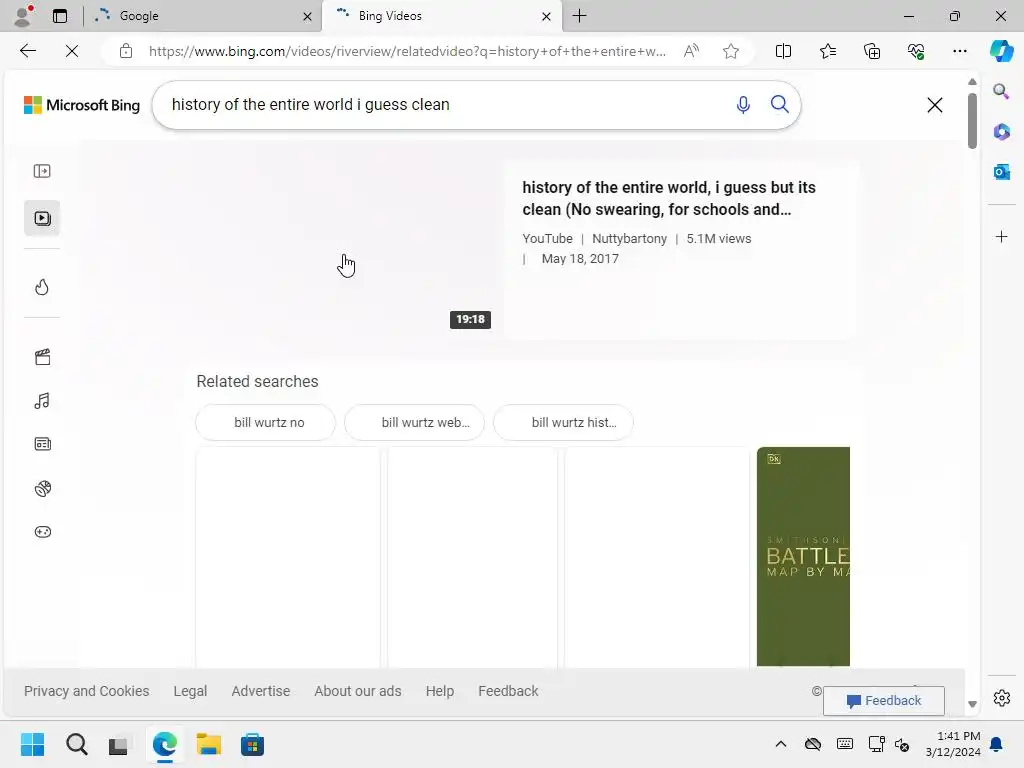Show hidden system tray icons
Viewport: 1024px width, 768px height.
point(780,744)
